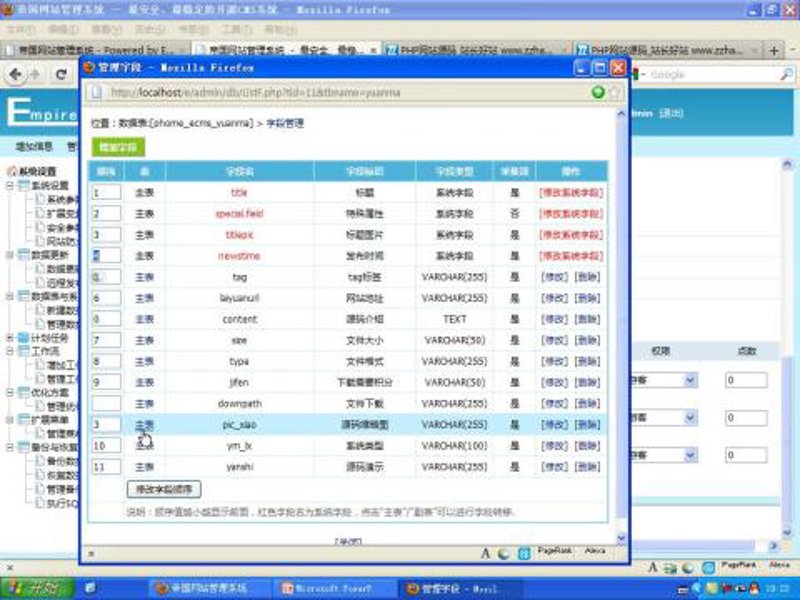Open the 文件 menu in Firefox
800x600 pixels.
pos(21,30)
